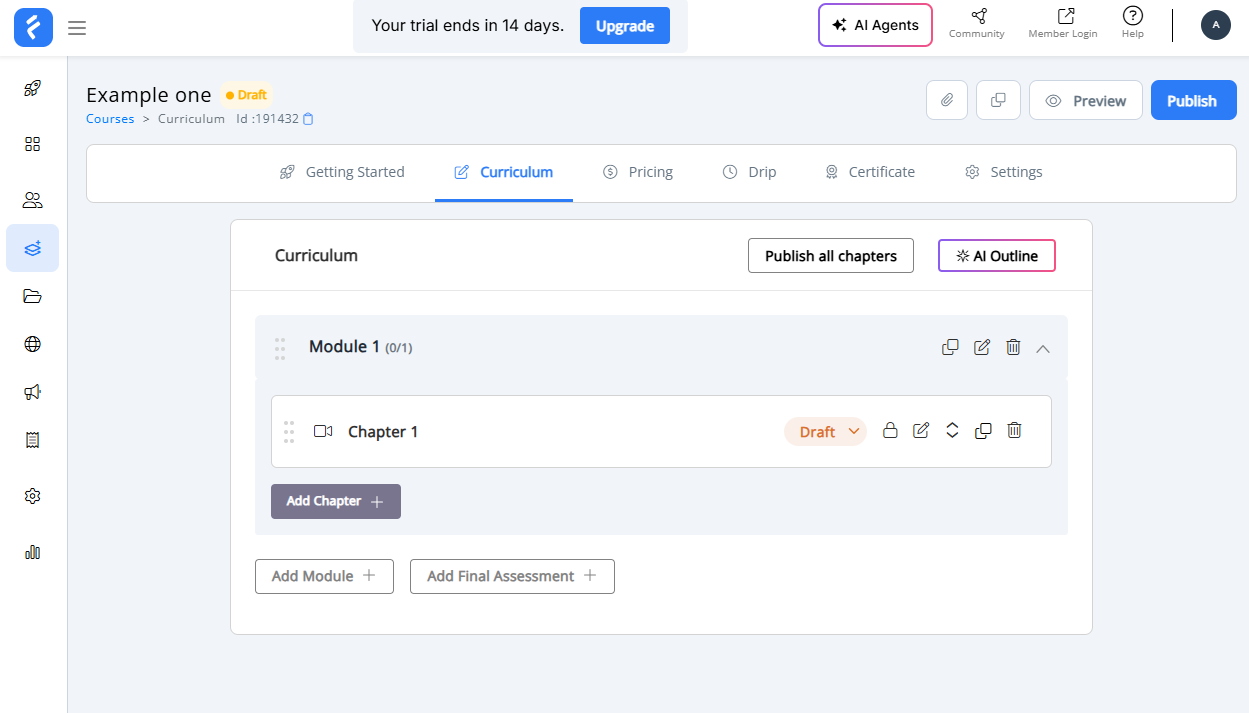Collapse Module 1 with chevron arrow
The height and width of the screenshot is (713, 1249).
1043,348
